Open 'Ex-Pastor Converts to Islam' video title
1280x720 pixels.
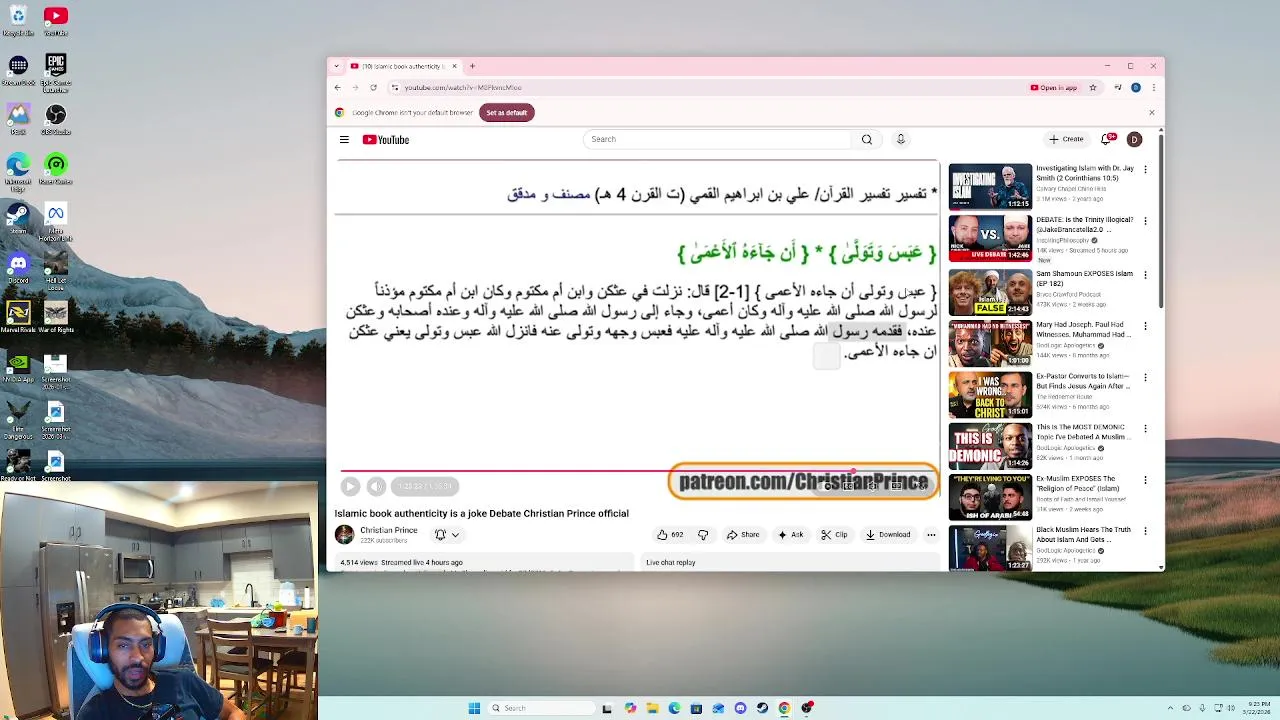click(x=1083, y=381)
